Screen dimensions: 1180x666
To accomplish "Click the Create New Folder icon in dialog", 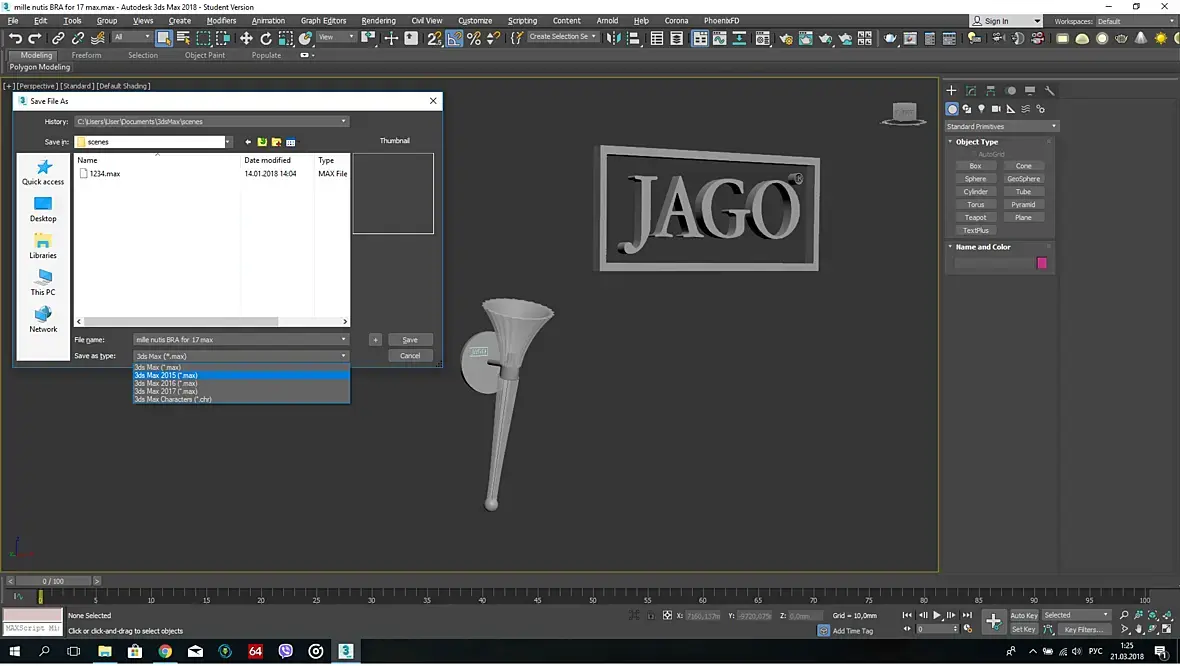I will tap(276, 141).
